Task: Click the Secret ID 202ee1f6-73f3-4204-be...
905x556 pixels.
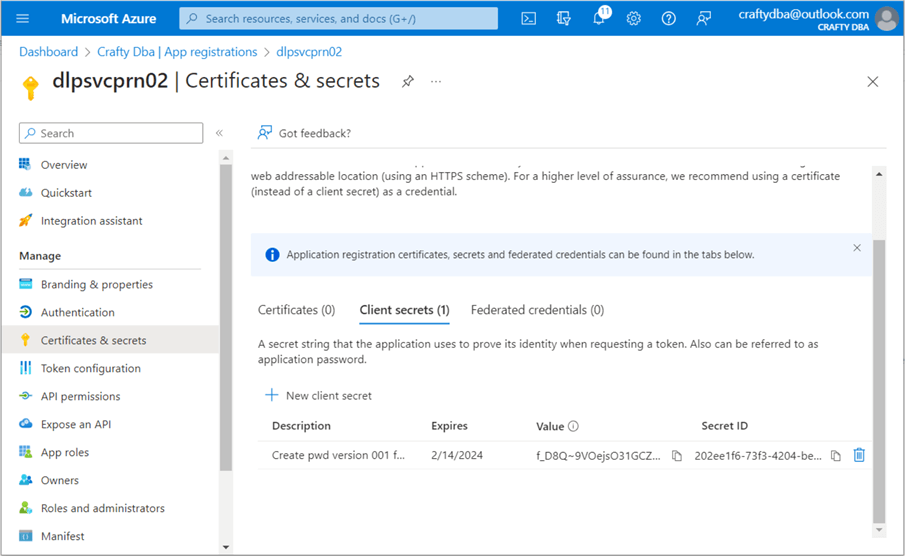Action: tap(758, 456)
